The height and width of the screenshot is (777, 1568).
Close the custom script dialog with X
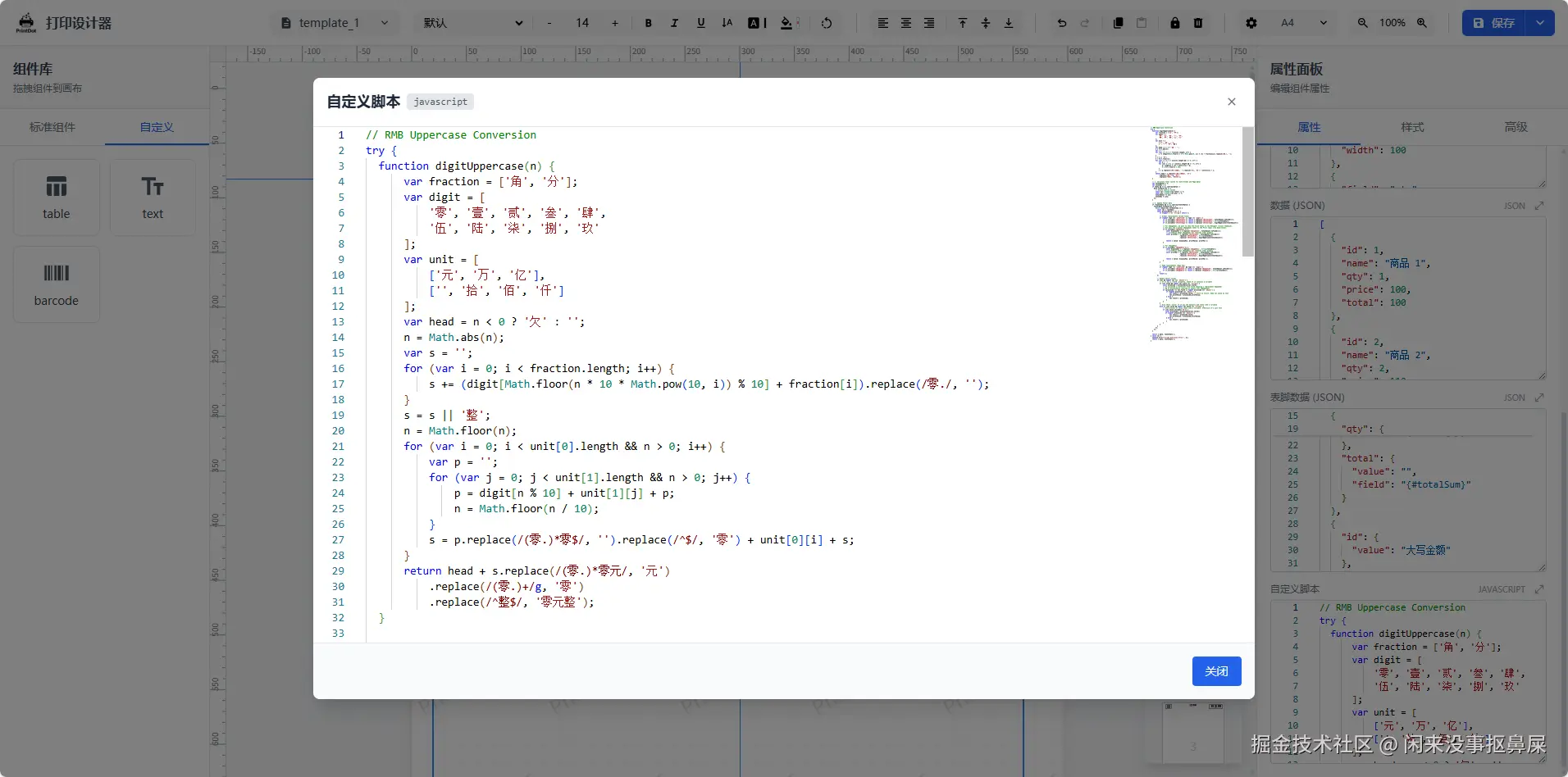pos(1231,102)
